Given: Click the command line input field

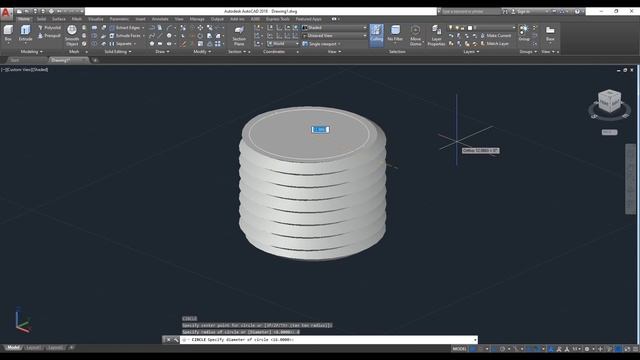Looking at the screenshot, I should [327, 340].
